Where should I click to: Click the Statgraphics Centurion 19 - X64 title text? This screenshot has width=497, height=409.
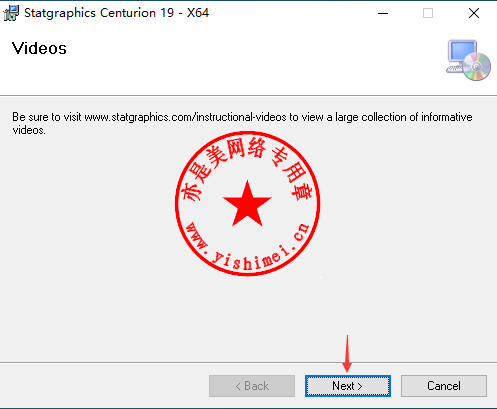click(x=117, y=13)
